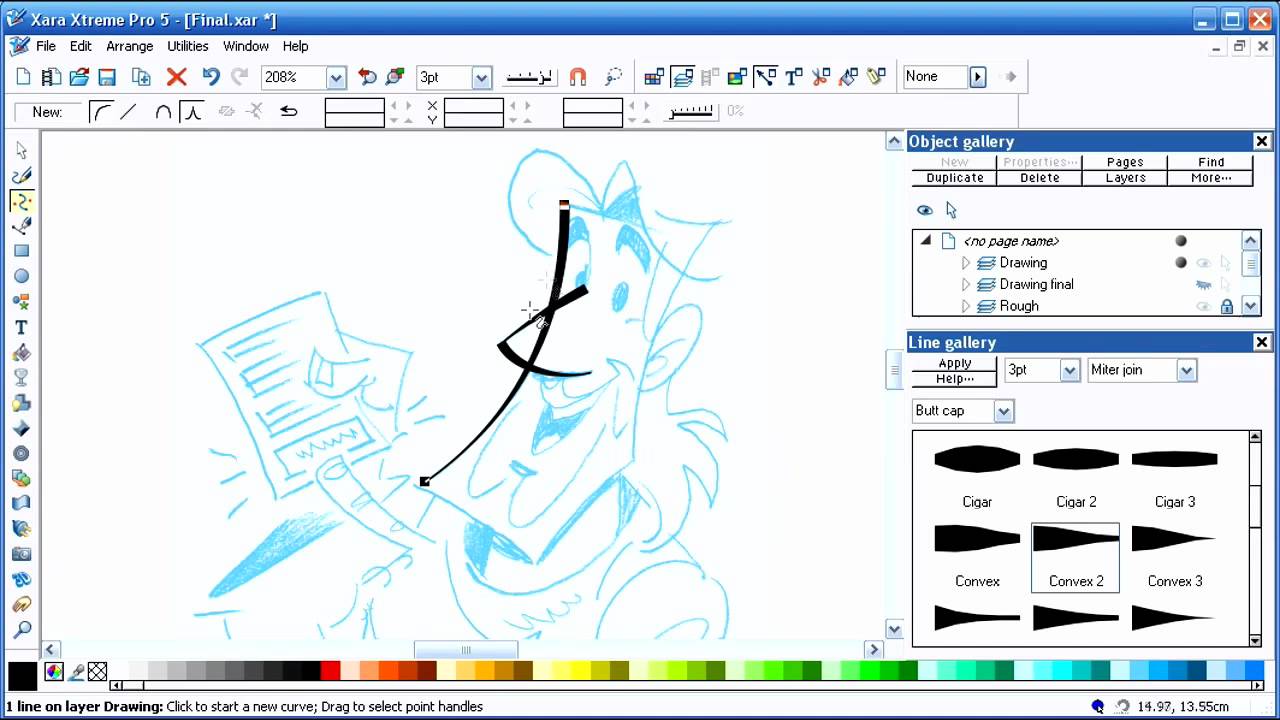Click the Undo arrow in toolbar

(x=210, y=77)
